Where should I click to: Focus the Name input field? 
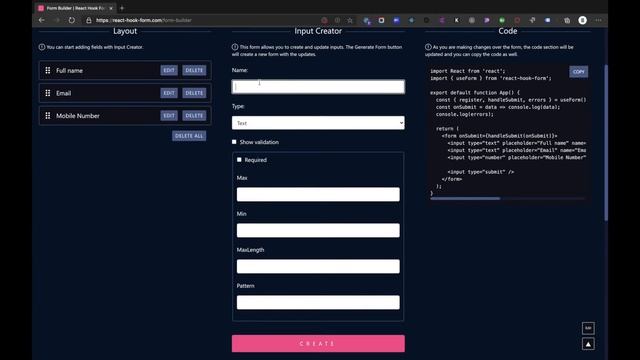318,87
